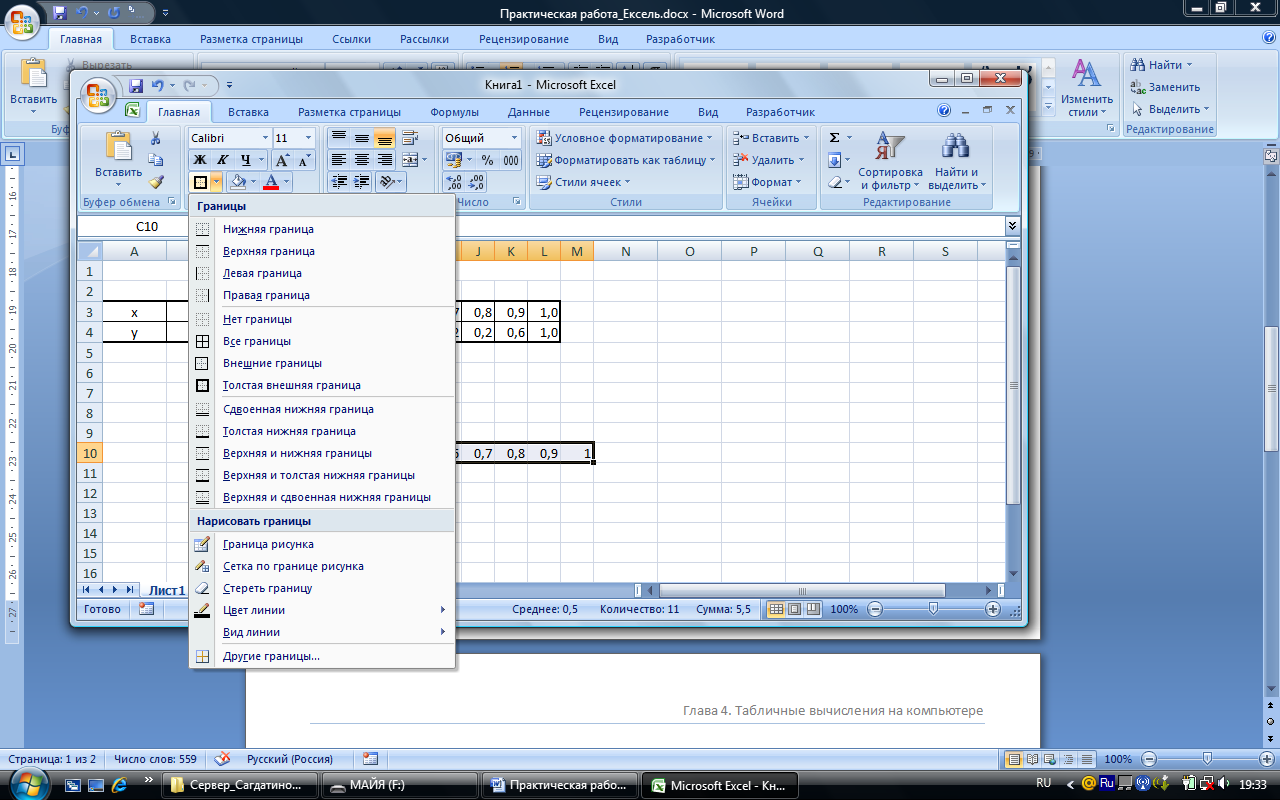Apply thousands separator 000 format
The image size is (1280, 800).
(x=511, y=160)
